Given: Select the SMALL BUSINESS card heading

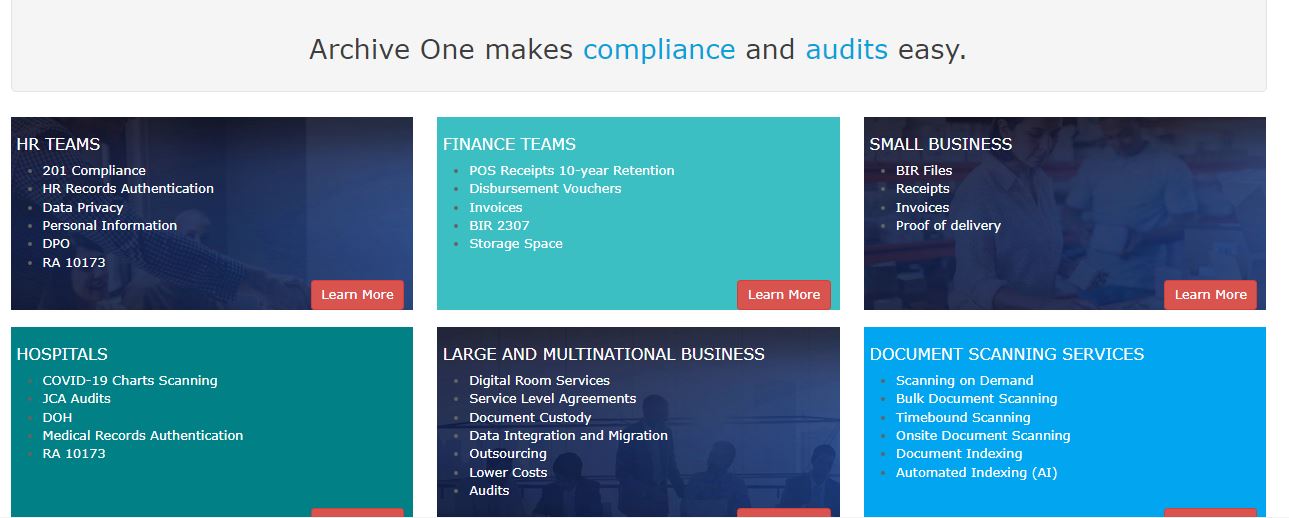Looking at the screenshot, I should point(940,144).
